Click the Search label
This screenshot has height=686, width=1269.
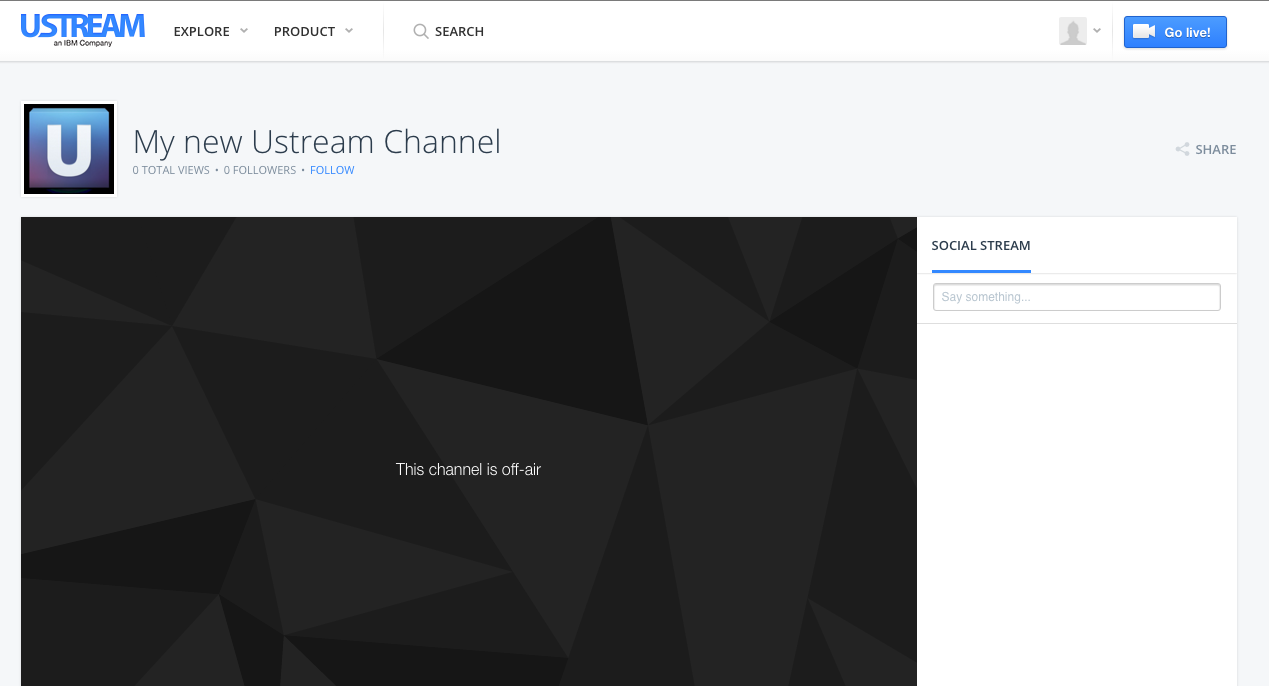point(459,31)
